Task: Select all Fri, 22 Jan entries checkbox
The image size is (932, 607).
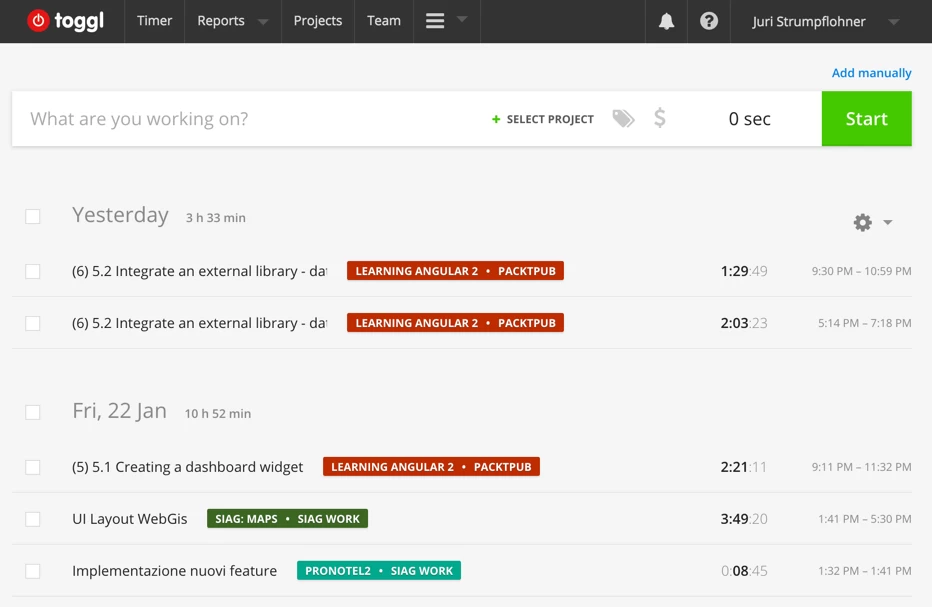Action: coord(33,413)
